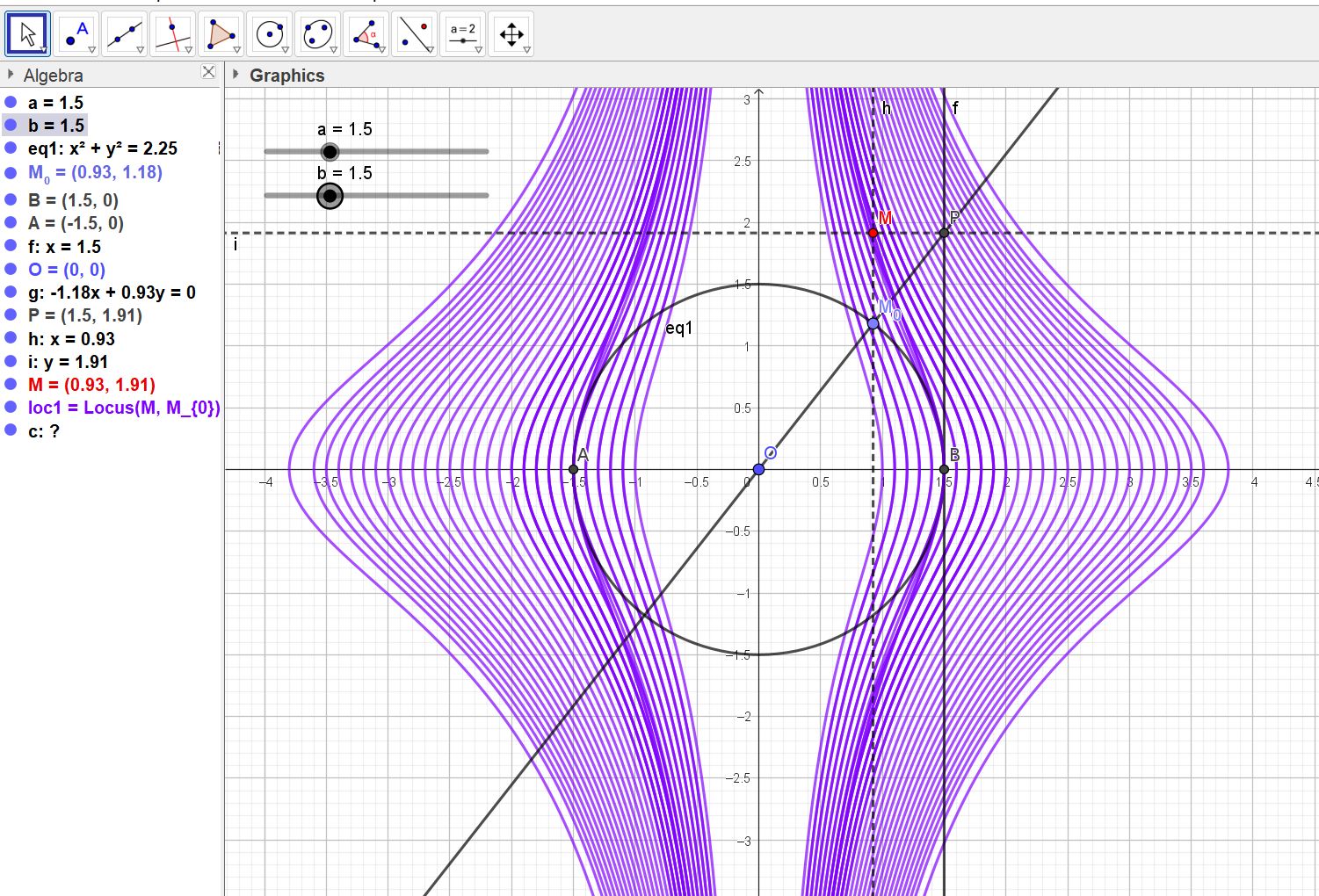Choose the Slider a=2 tool
This screenshot has height=896, width=1319.
(462, 34)
